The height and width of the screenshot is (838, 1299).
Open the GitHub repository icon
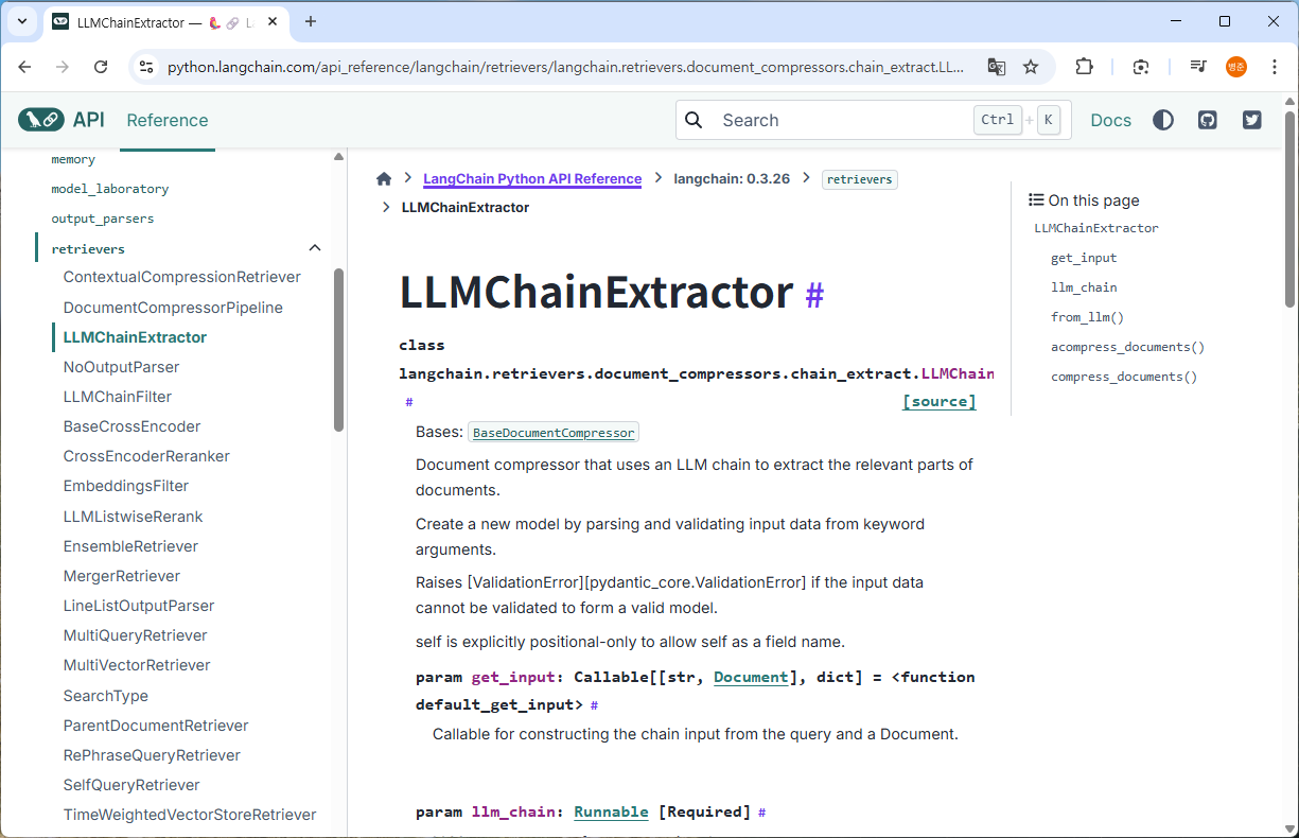pyautogui.click(x=1207, y=120)
